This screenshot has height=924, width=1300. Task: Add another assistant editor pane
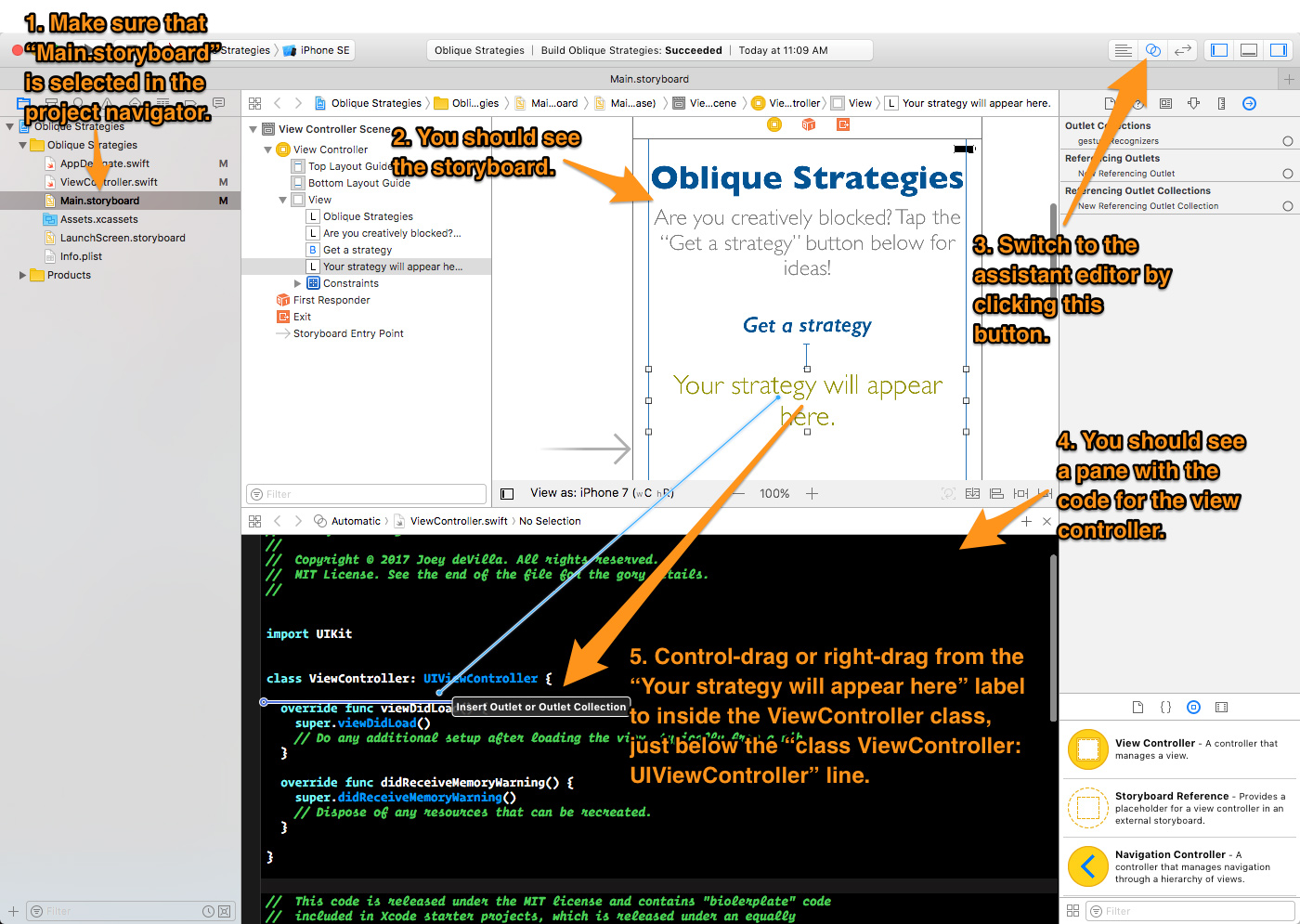coord(1026,521)
